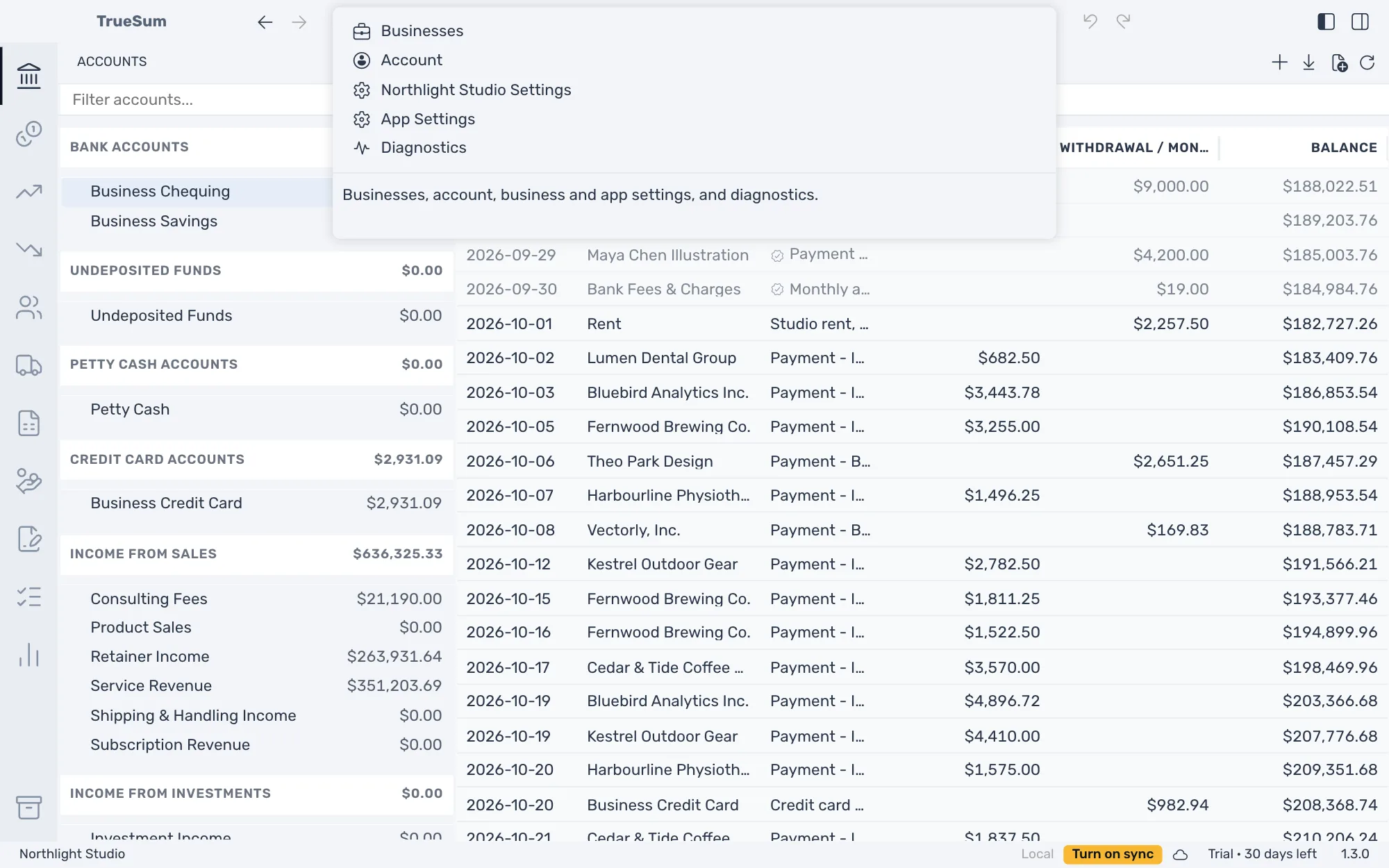Click the refresh icon
This screenshot has height=868, width=1389.
coord(1367,62)
